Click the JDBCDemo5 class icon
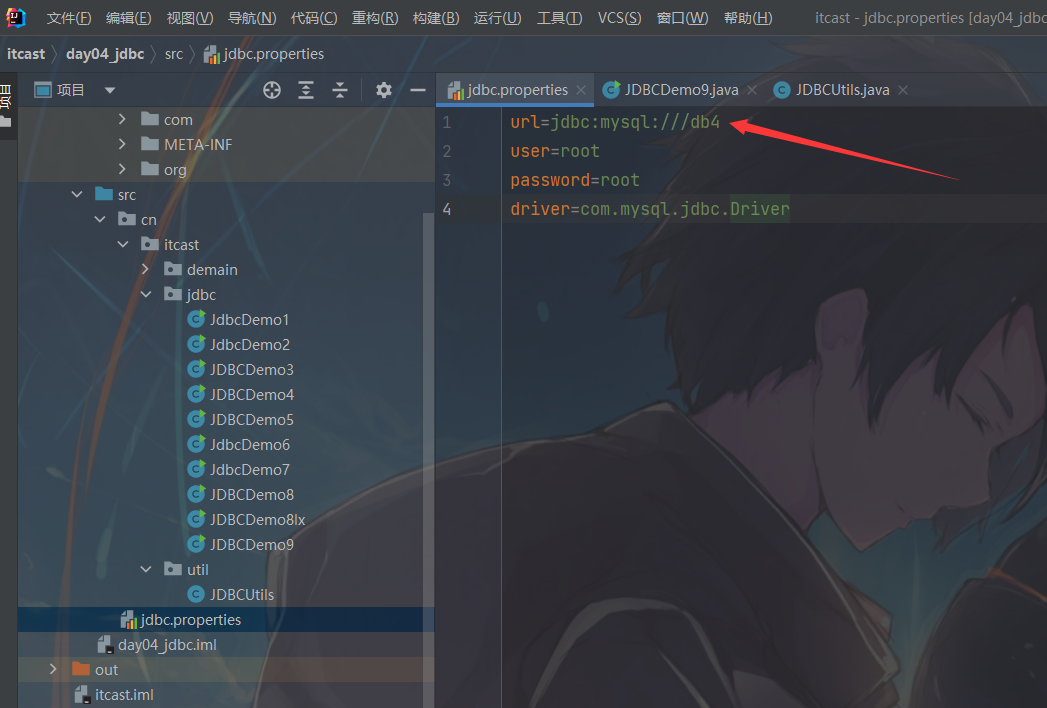 coord(196,419)
